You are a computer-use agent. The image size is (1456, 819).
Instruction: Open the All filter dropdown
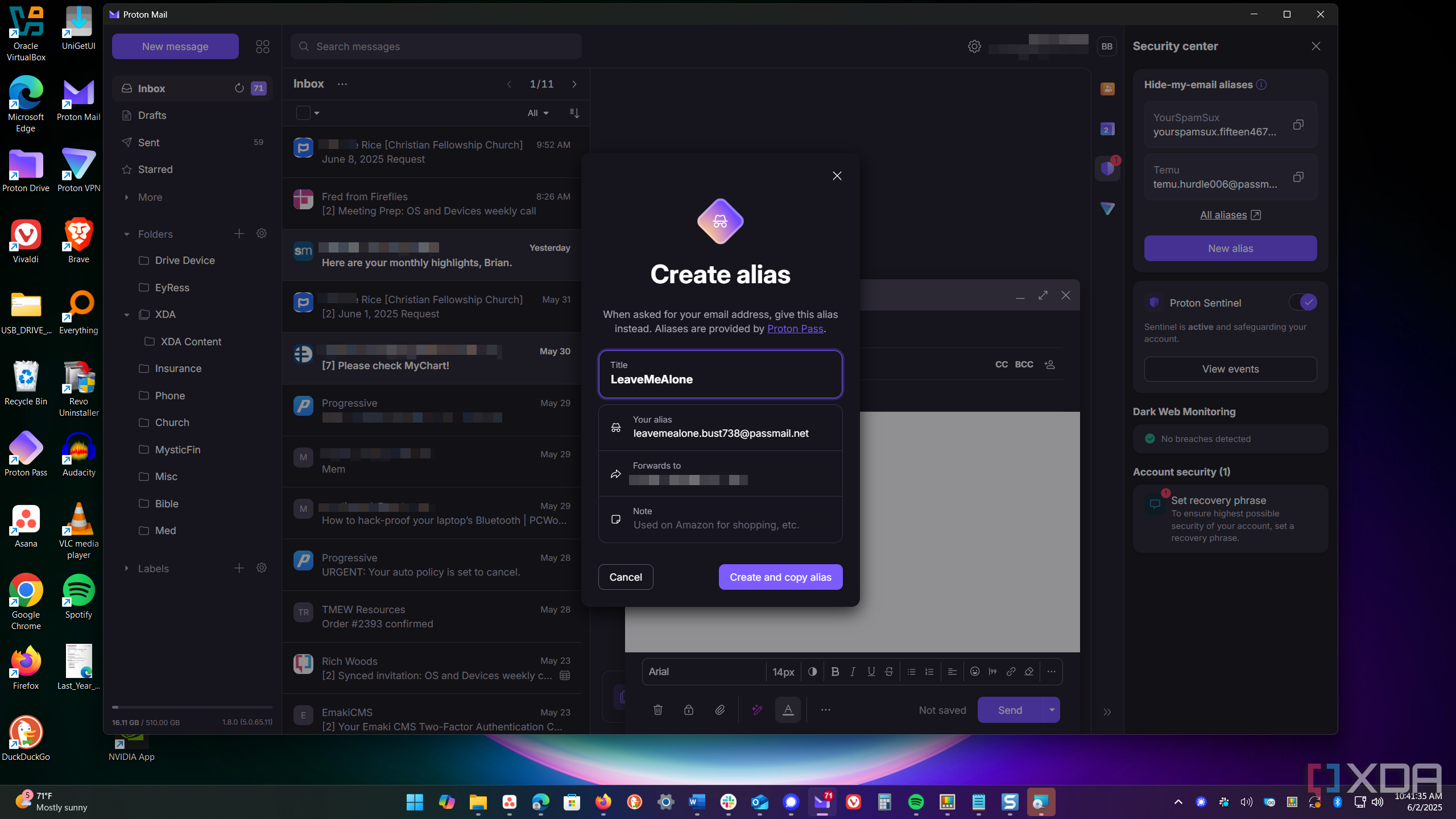pos(537,113)
